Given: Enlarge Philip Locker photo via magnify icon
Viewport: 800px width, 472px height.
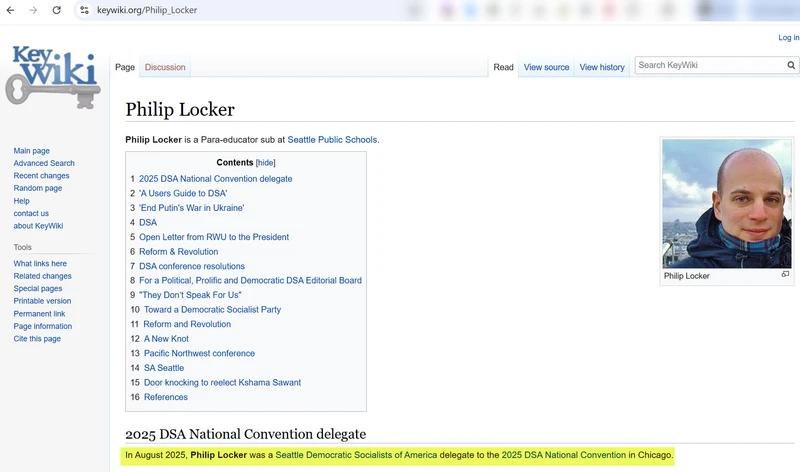Looking at the screenshot, I should pyautogui.click(x=785, y=275).
